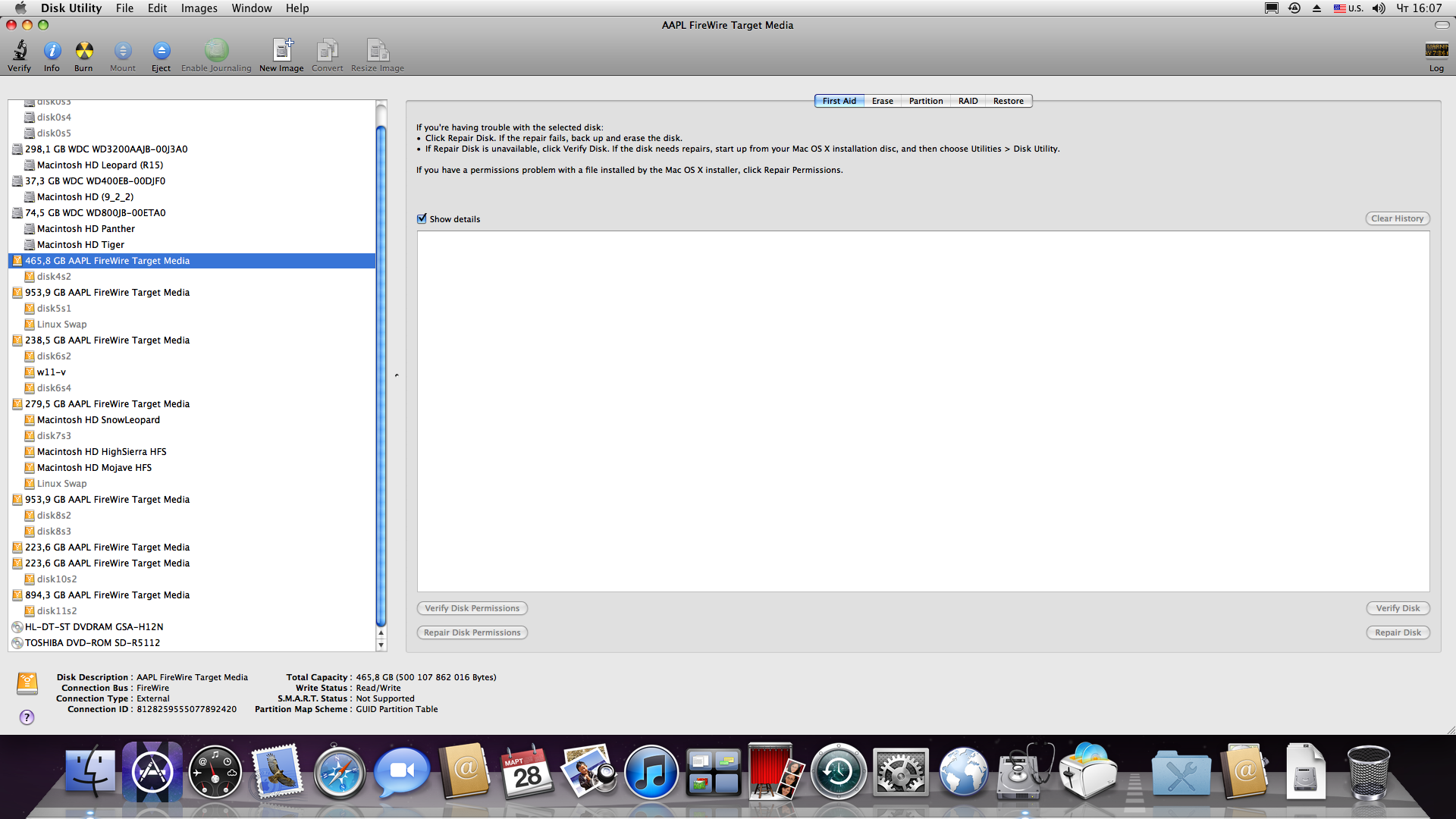Click the Verify microscope toolbar icon
1456x819 pixels.
pyautogui.click(x=19, y=52)
